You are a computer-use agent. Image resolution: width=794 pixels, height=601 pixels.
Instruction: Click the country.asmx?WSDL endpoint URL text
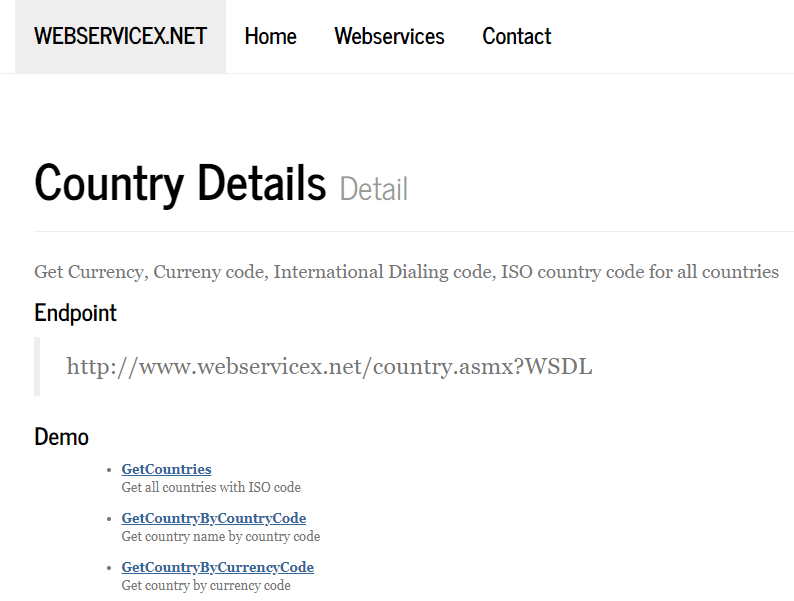coord(329,367)
